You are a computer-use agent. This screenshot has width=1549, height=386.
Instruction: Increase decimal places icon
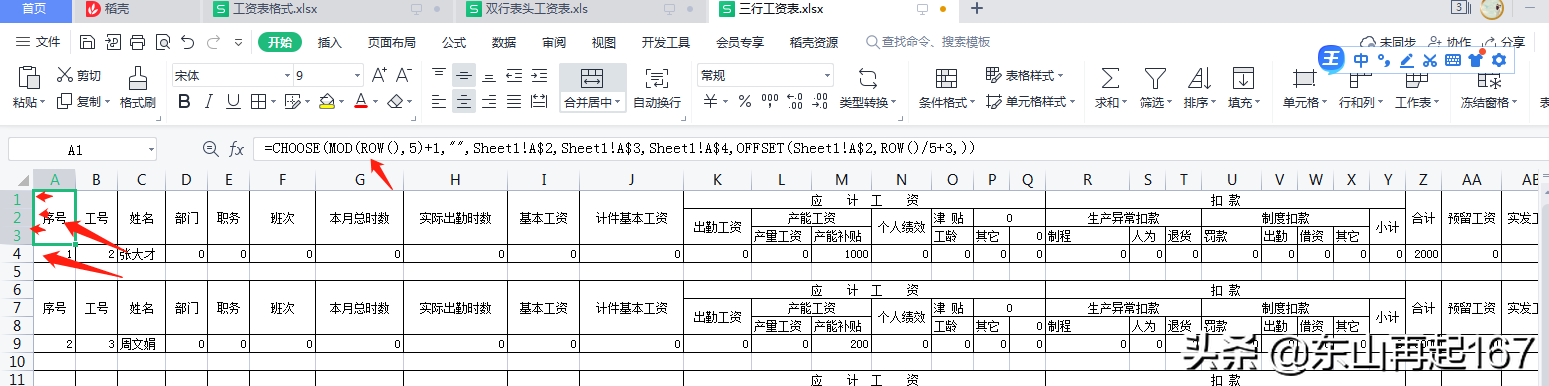pos(795,102)
